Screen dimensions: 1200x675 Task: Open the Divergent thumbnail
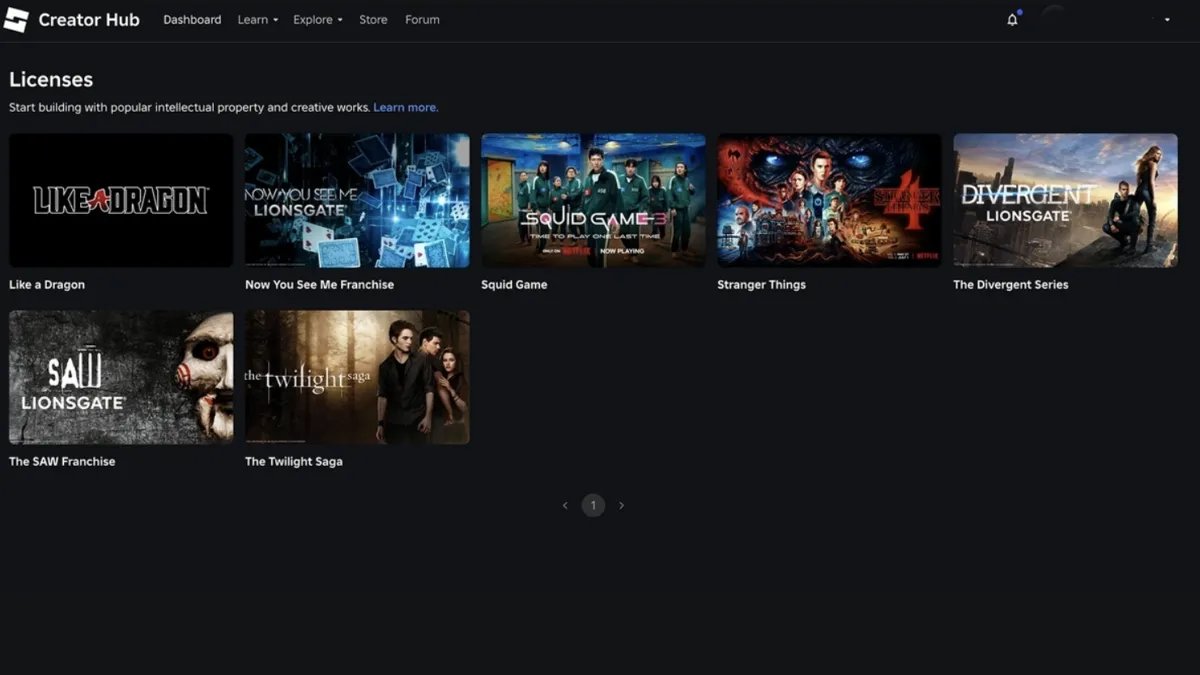pyautogui.click(x=1065, y=200)
